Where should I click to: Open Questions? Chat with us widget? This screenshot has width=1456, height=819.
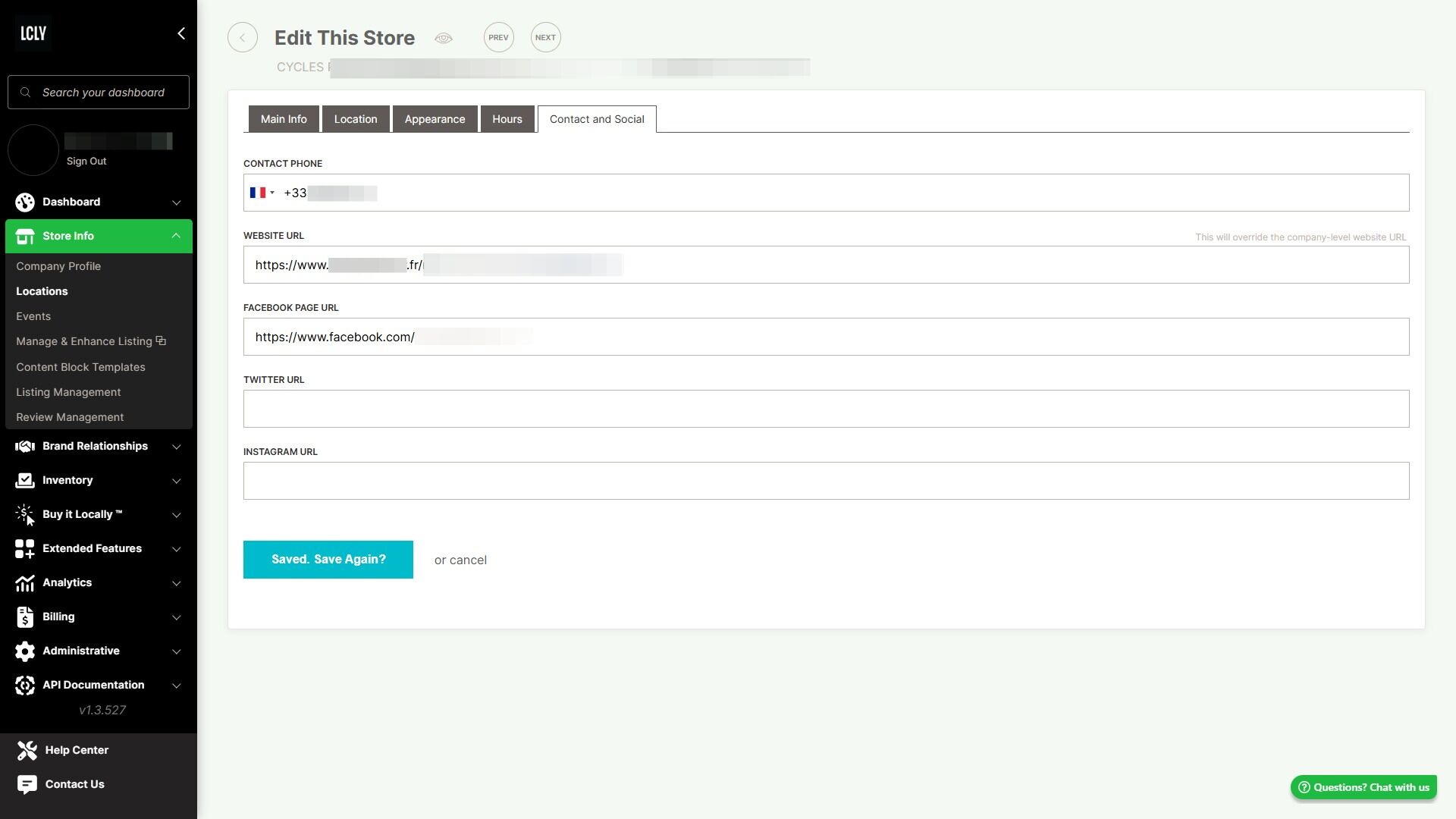(1363, 787)
